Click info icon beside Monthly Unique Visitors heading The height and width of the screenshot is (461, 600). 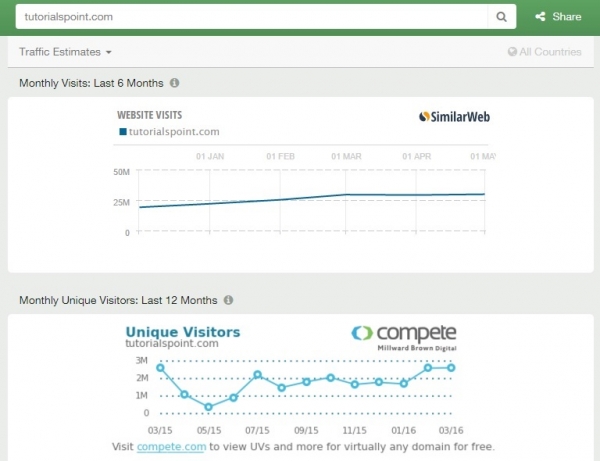228,300
